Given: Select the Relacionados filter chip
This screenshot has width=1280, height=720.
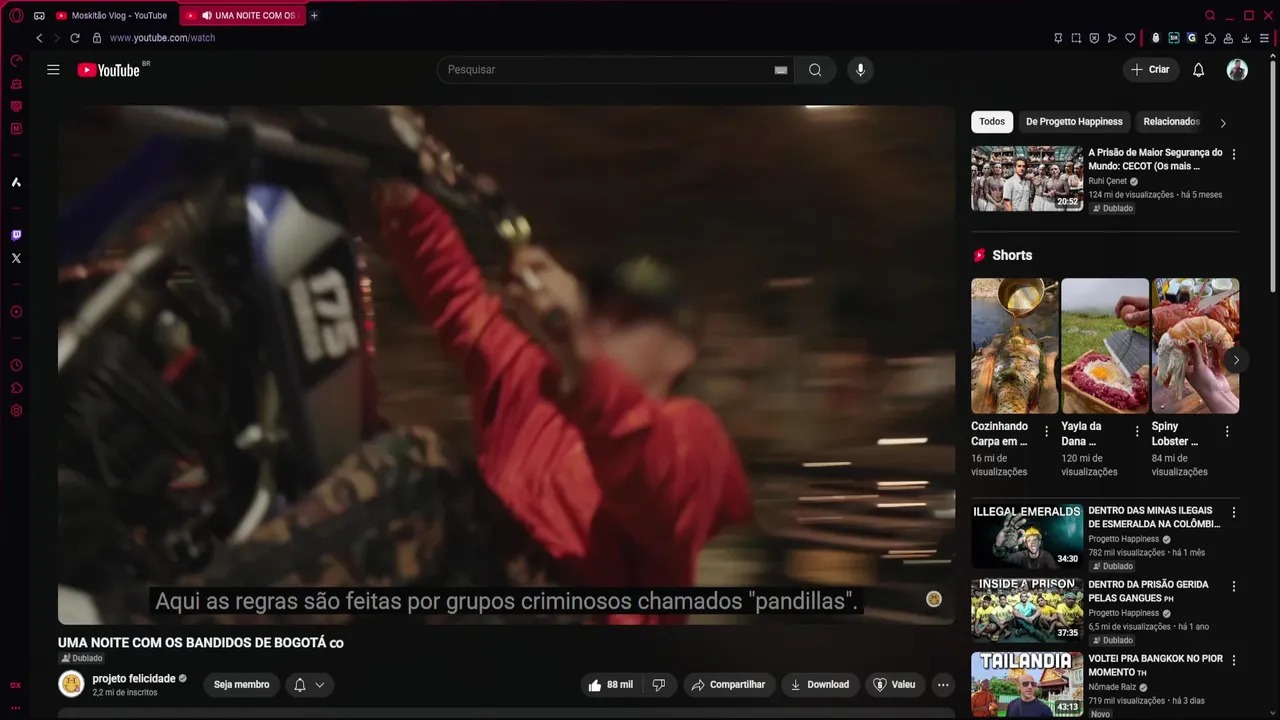Looking at the screenshot, I should [1171, 122].
